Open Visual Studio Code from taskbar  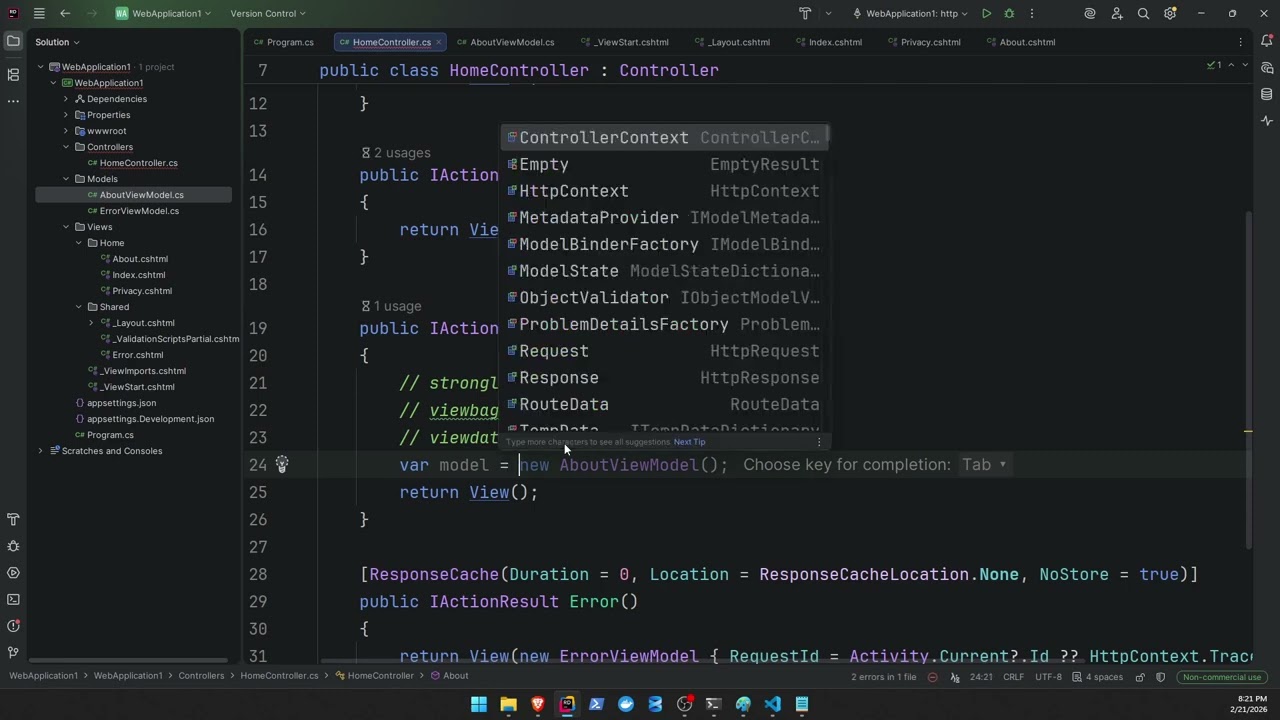click(773, 704)
